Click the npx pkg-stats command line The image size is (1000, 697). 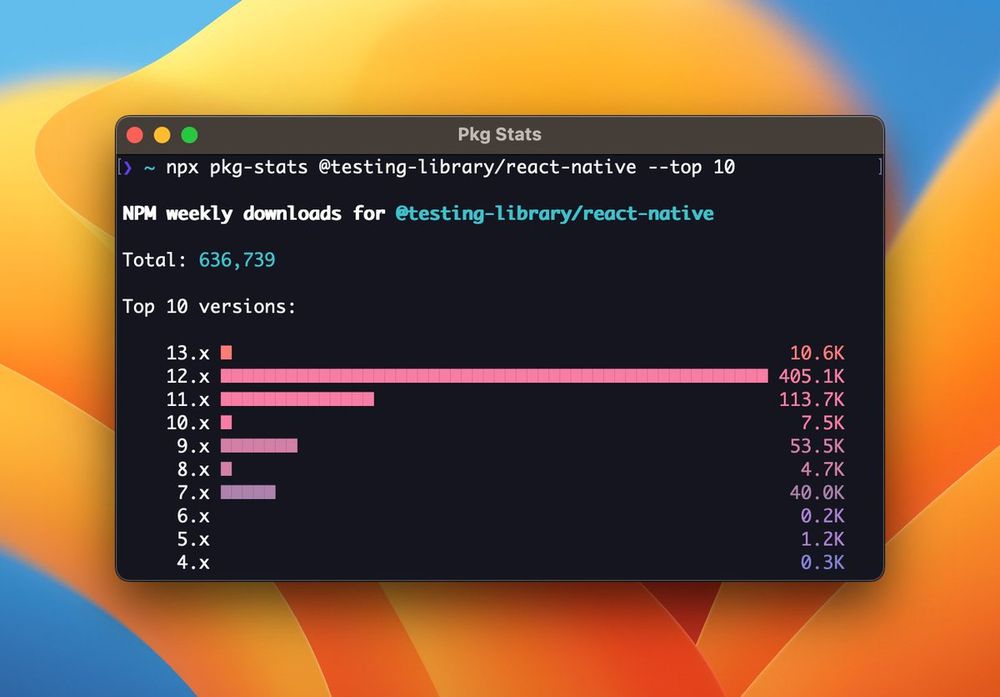(x=450, y=167)
